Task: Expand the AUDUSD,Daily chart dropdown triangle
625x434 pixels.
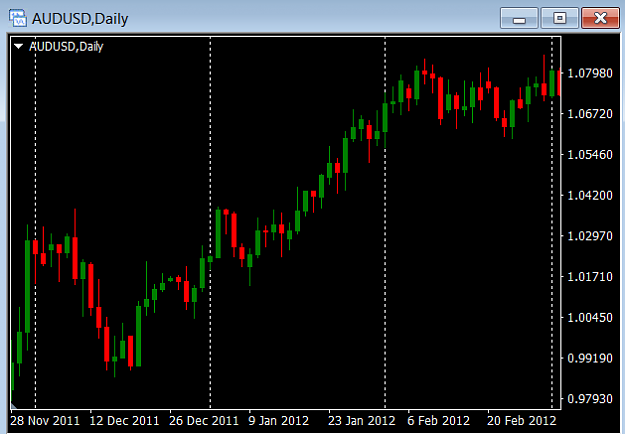Action: pyautogui.click(x=18, y=47)
